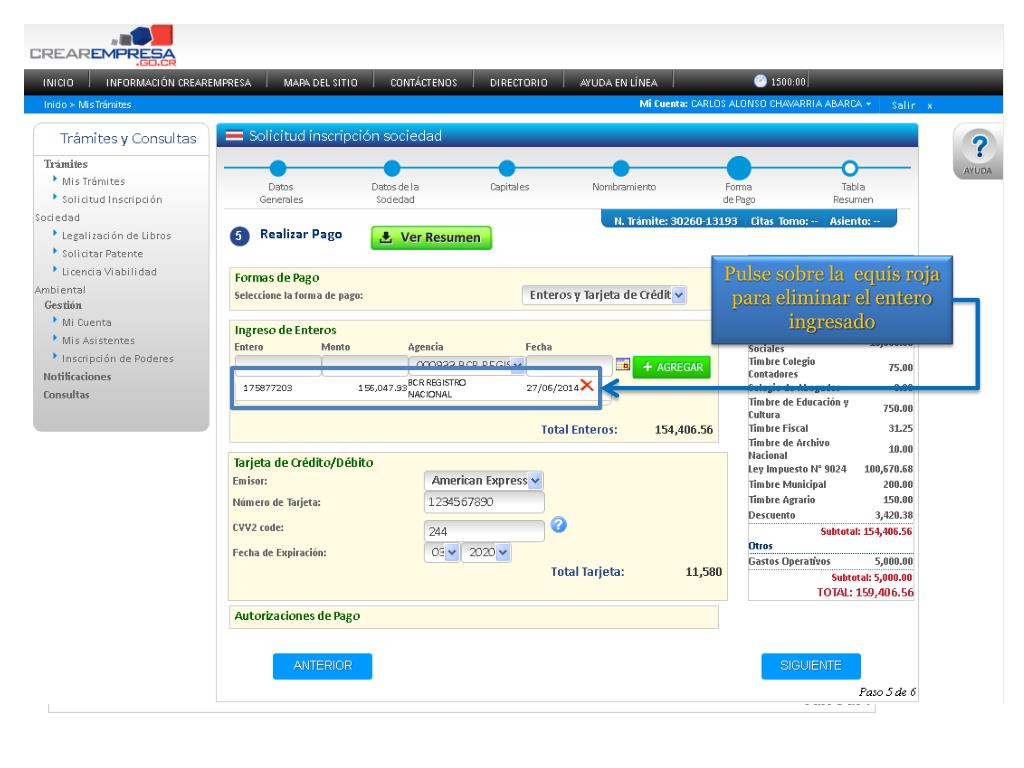This screenshot has width=1024, height=768.
Task: Expand the Mi Cuenta user menu arrow
Action: click(869, 104)
